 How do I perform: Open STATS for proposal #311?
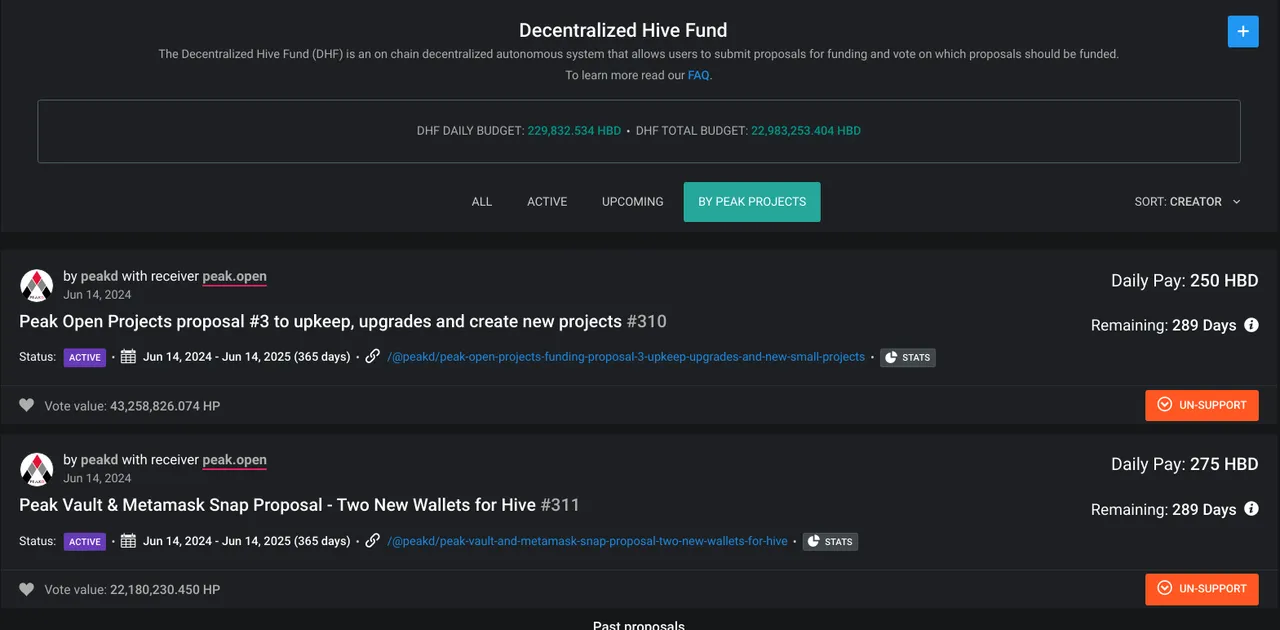click(830, 541)
